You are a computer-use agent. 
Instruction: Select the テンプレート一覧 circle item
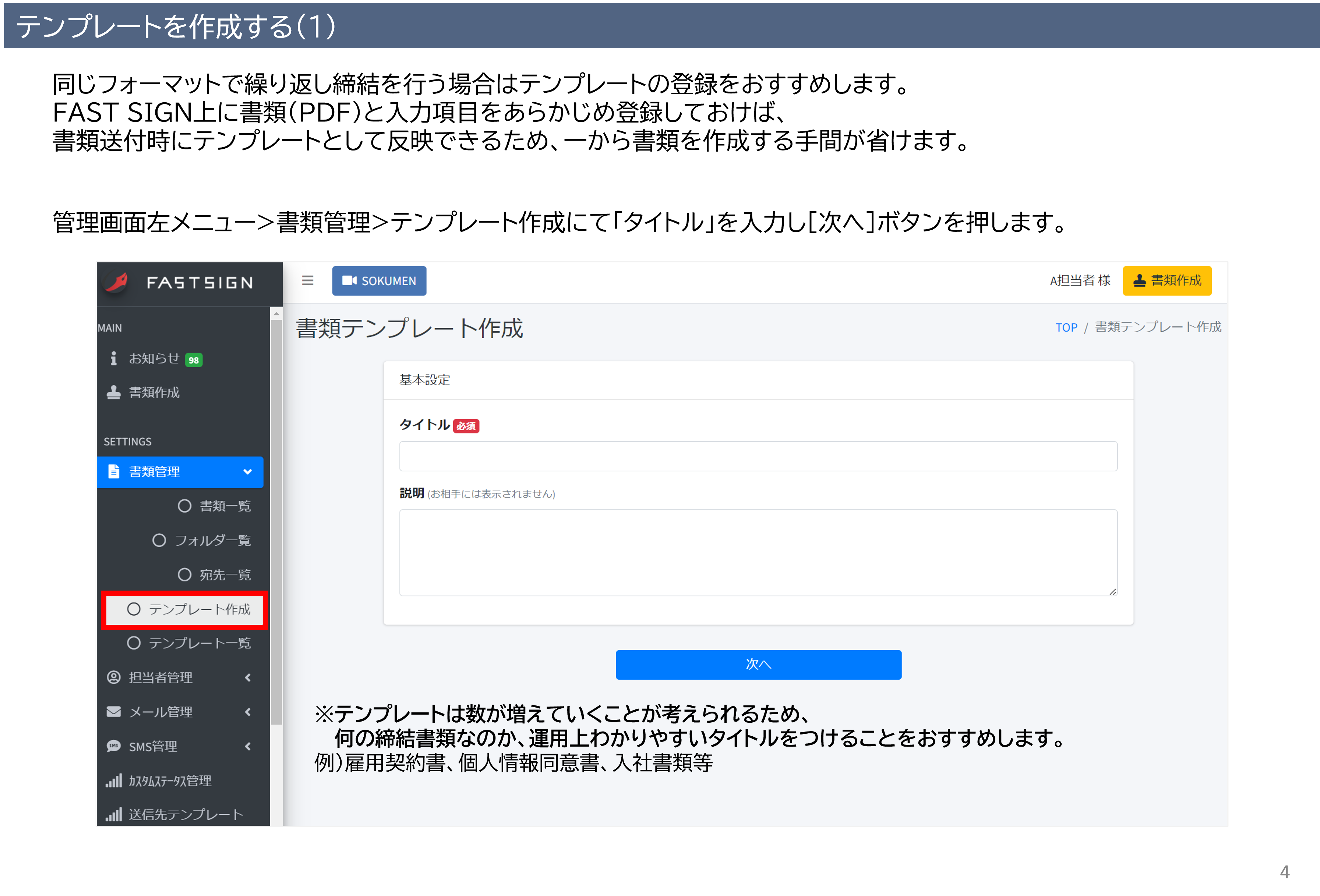(x=189, y=643)
